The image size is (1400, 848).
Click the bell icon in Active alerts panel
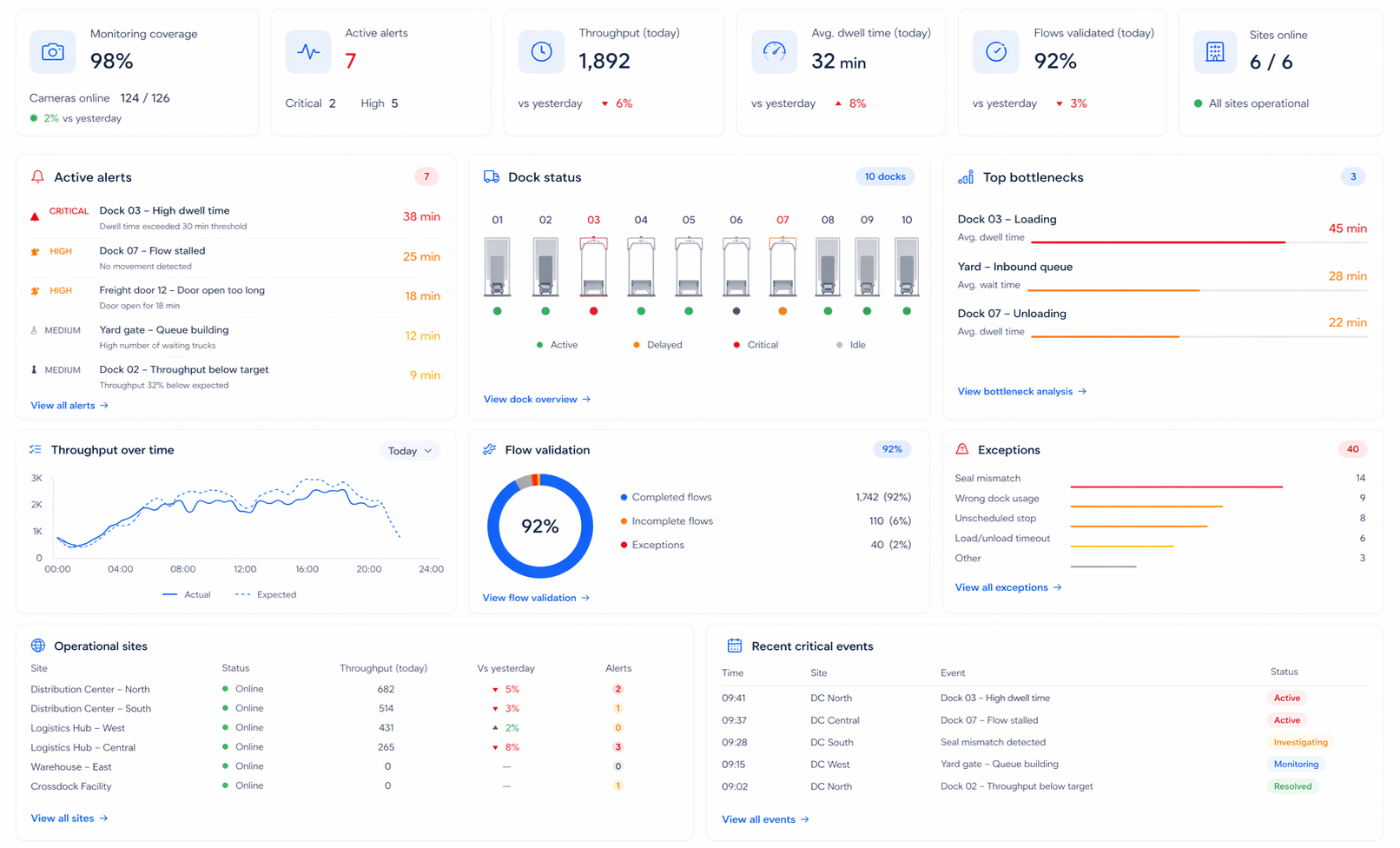(37, 176)
